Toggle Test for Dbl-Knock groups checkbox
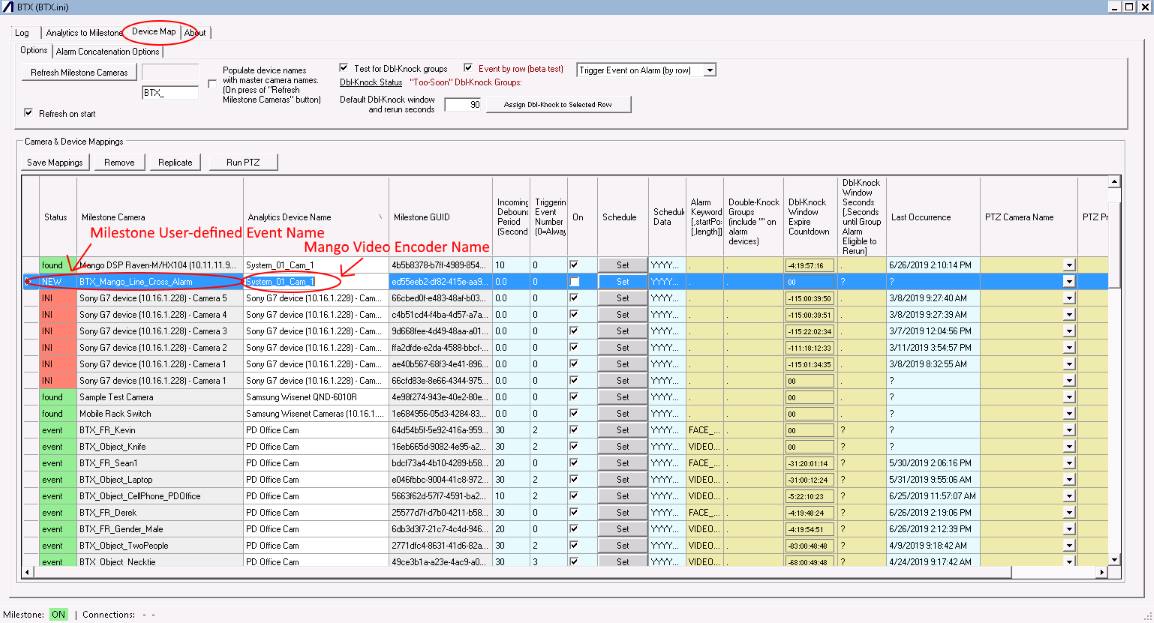 click(344, 68)
